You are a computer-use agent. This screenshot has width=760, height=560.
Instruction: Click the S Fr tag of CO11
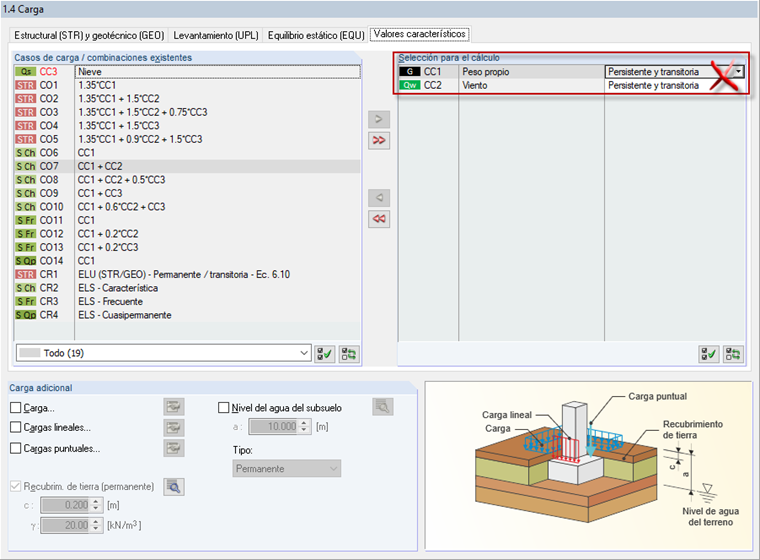pos(26,221)
